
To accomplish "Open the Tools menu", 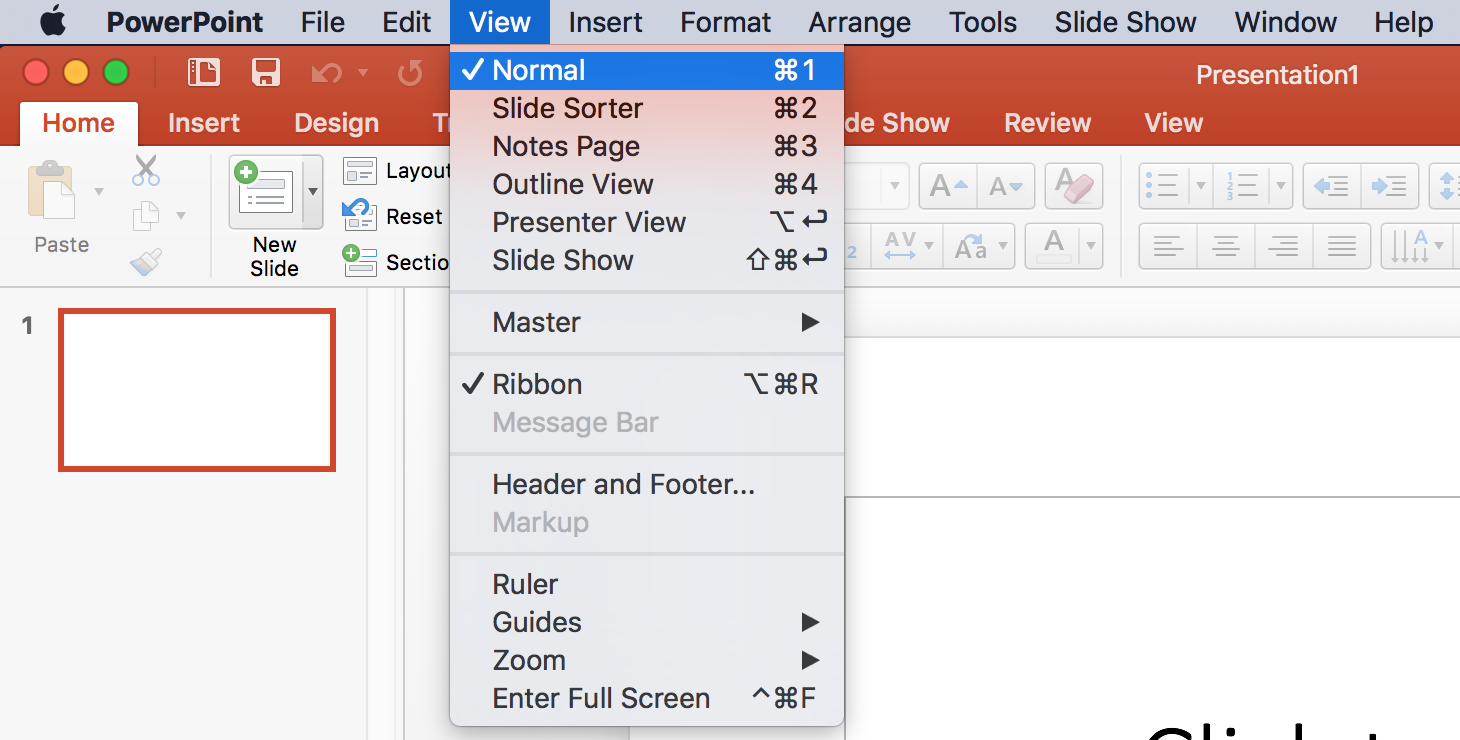I will pos(983,22).
